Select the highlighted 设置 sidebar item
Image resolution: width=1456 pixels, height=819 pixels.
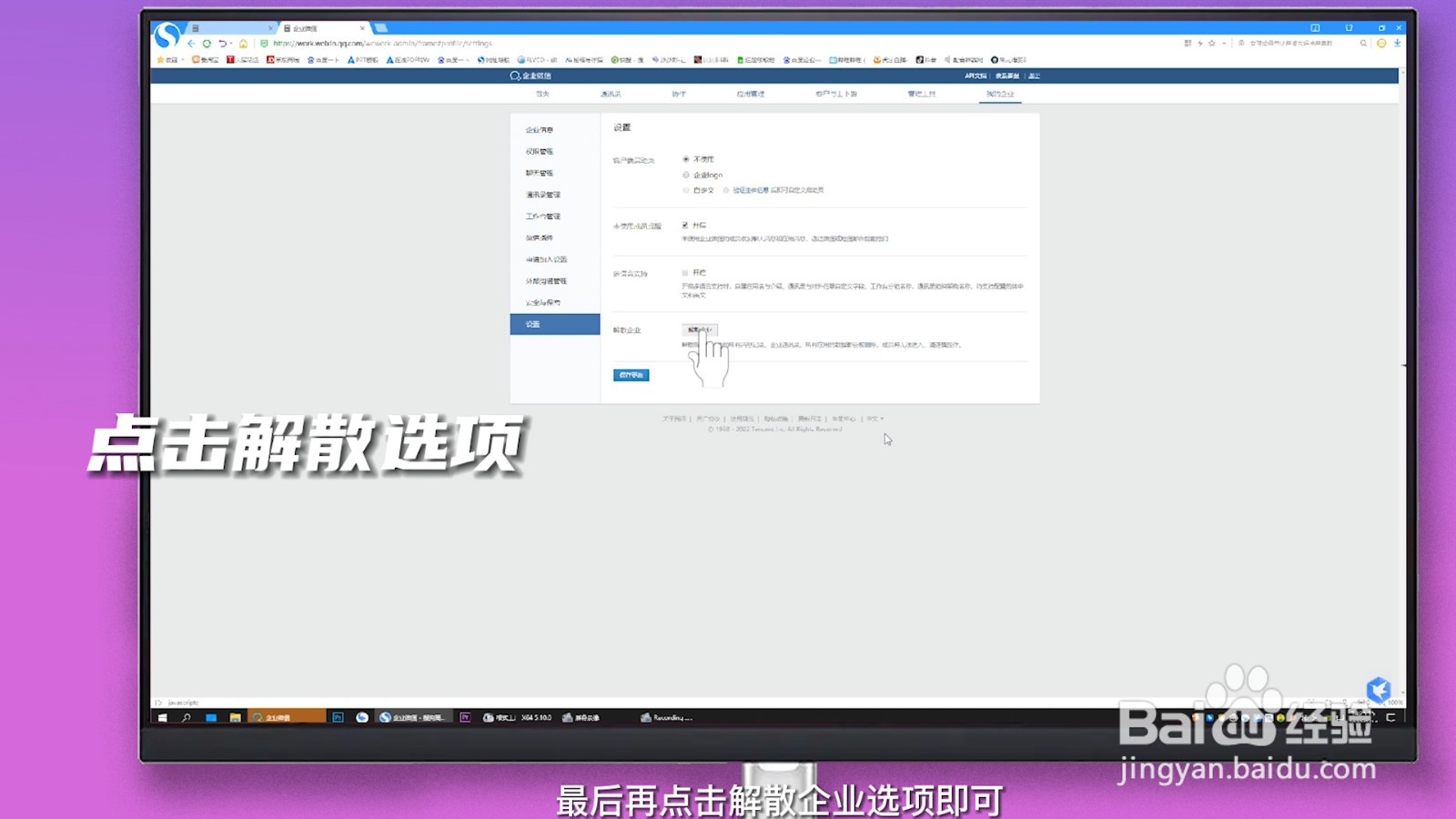coord(555,324)
